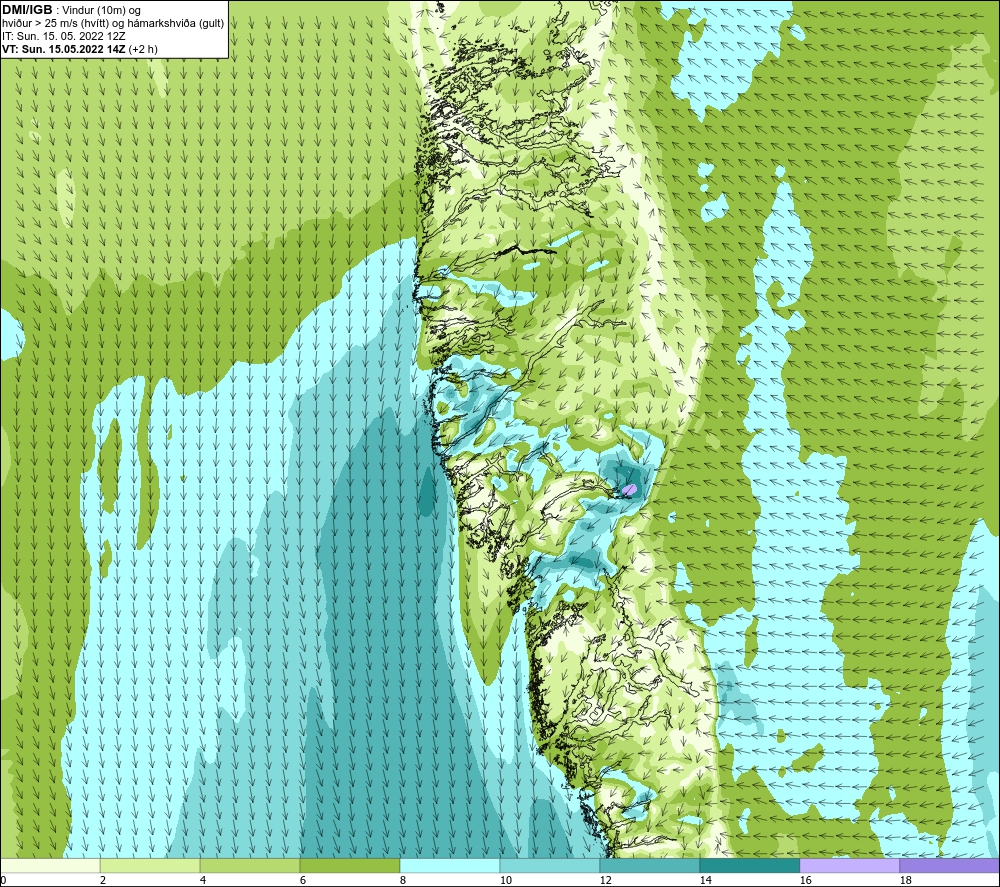
Task: Click the 'hviður > 25 m/s' legend line
Action: click(x=113, y=24)
